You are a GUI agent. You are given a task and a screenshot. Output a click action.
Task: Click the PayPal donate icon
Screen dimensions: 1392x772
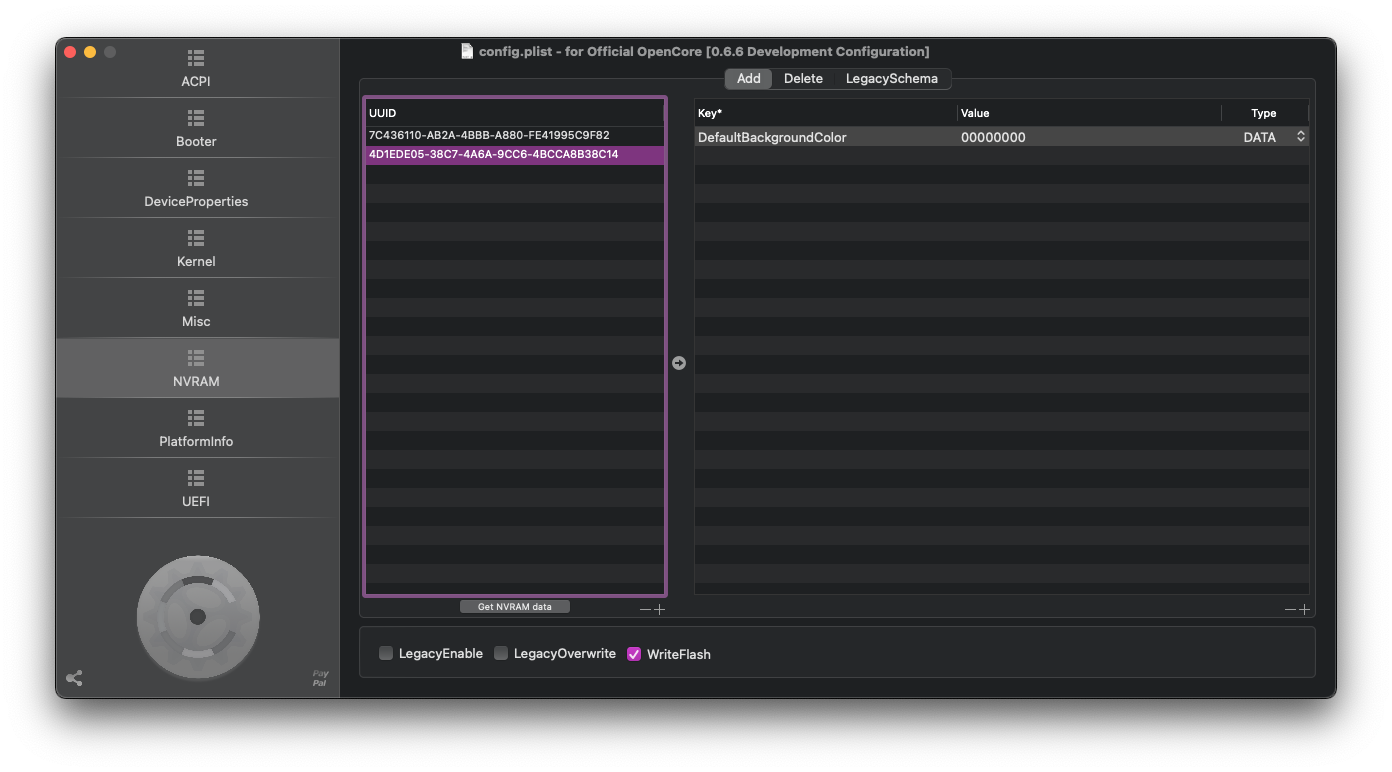[320, 678]
